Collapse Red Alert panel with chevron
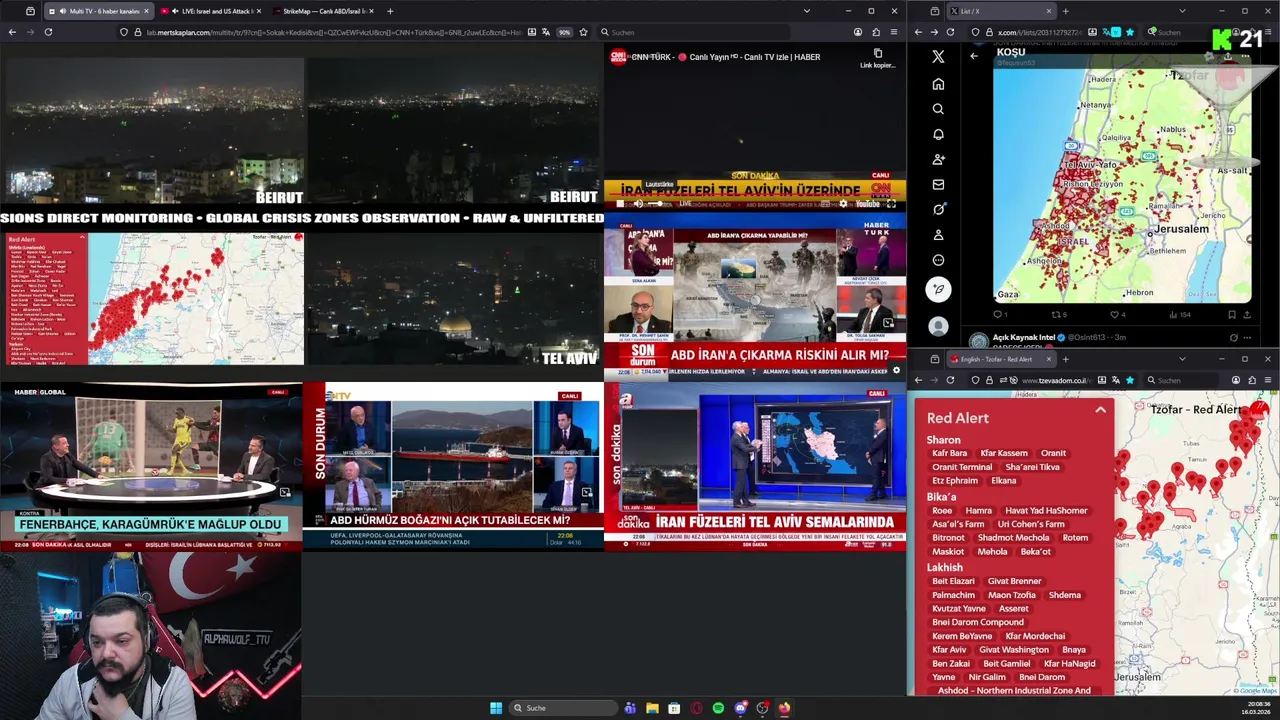The image size is (1280, 720). point(1100,410)
